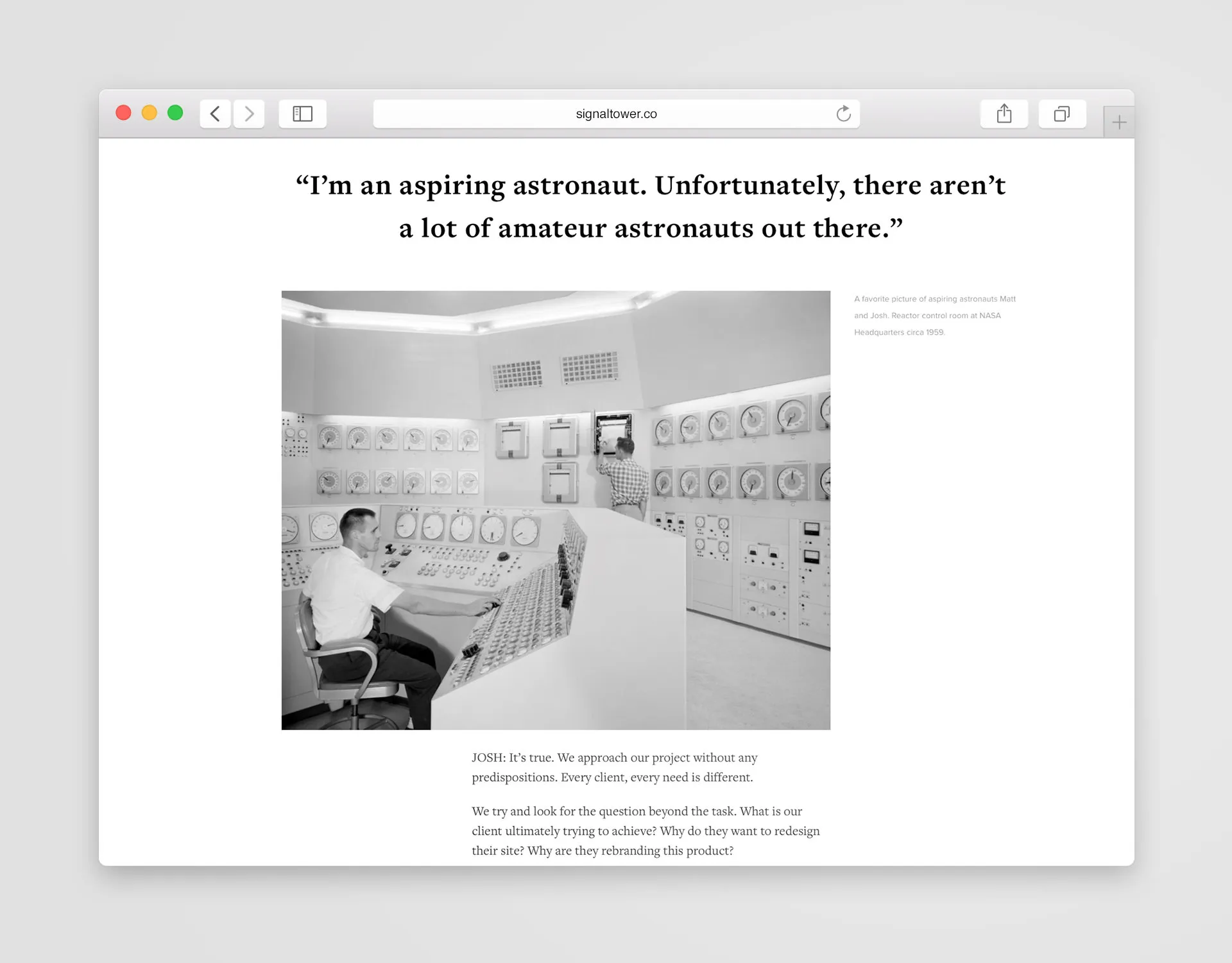Enter full screen with green button

click(x=175, y=113)
